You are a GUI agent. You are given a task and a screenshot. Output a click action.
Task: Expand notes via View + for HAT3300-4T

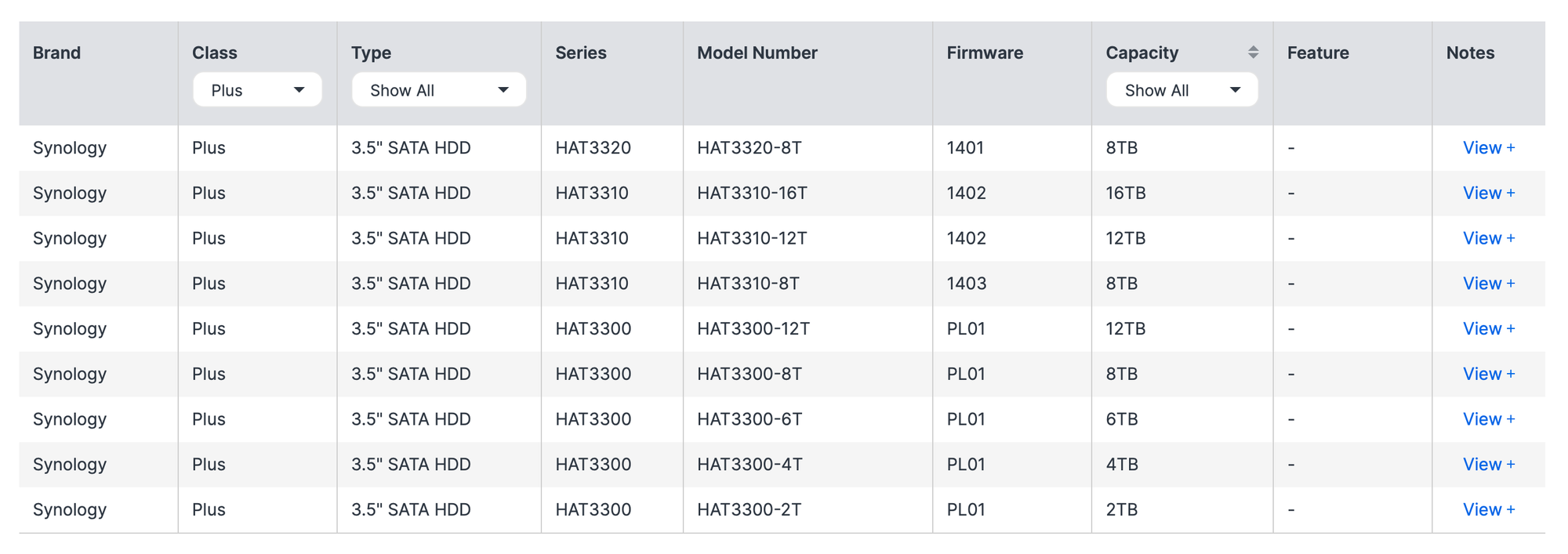[x=1488, y=465]
